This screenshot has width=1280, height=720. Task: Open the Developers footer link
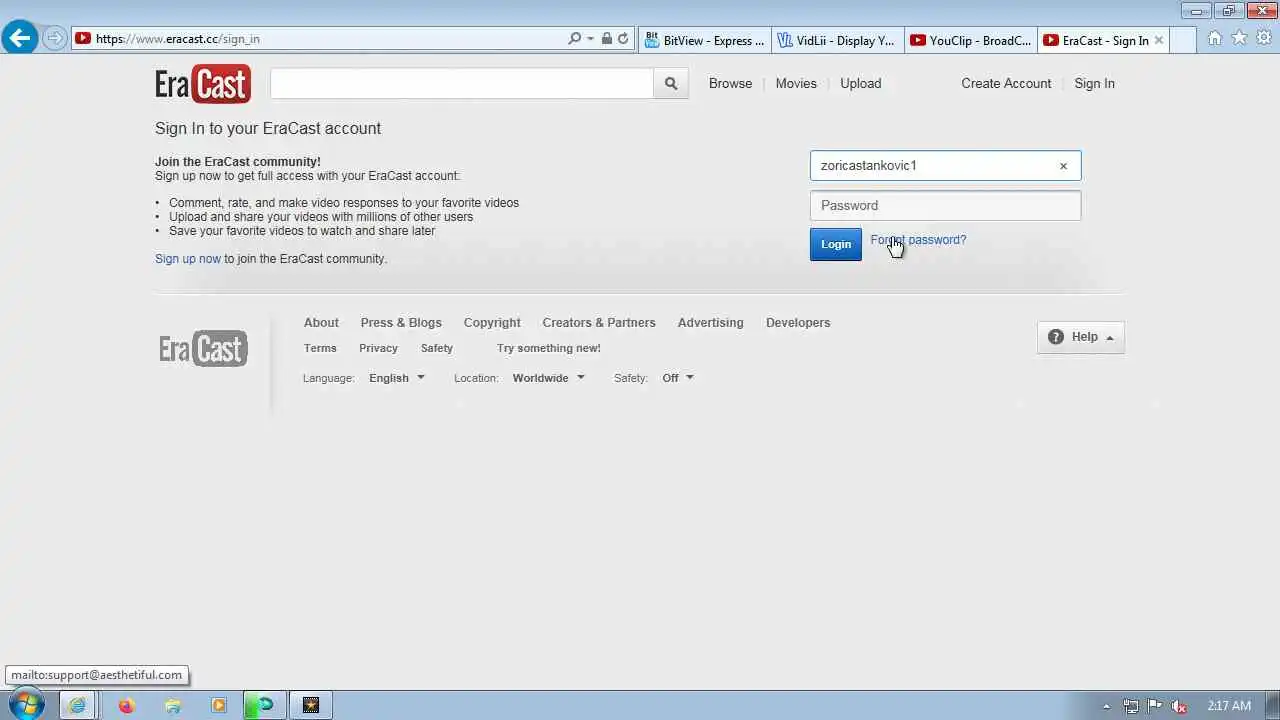[x=798, y=323]
